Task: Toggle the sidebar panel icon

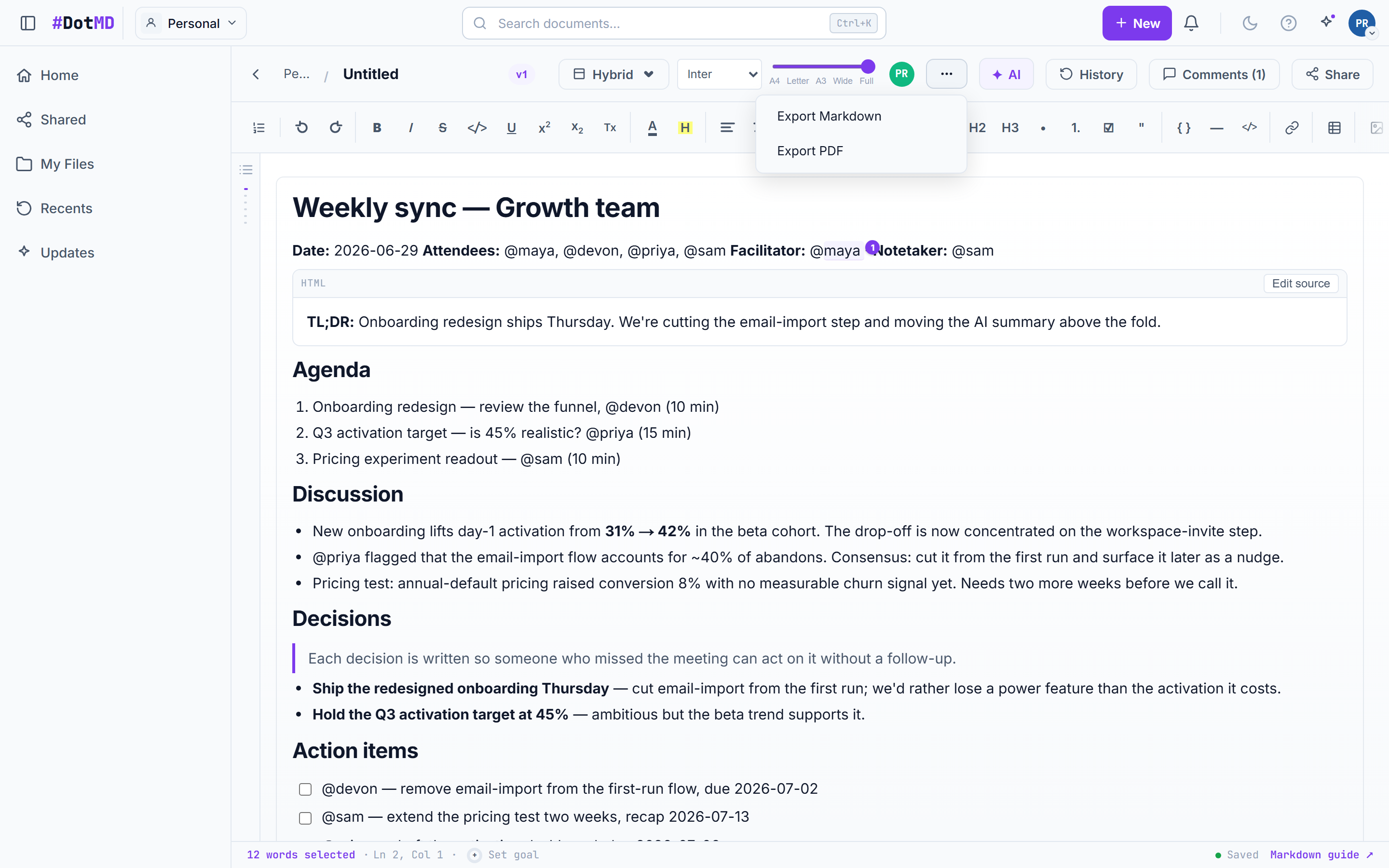Action: [27, 23]
